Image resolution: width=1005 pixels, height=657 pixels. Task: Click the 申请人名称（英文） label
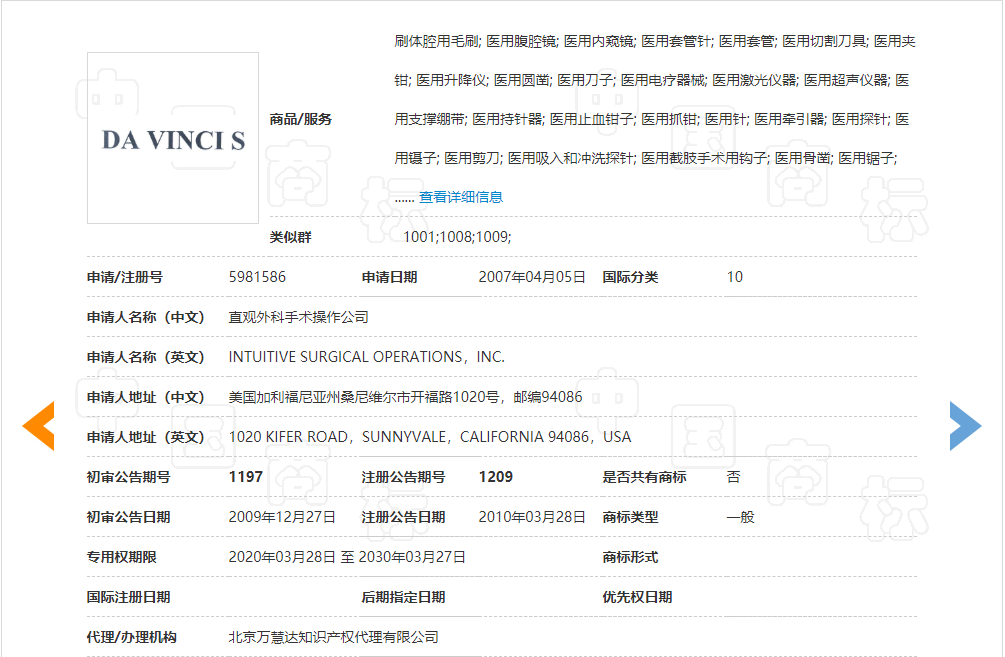[145, 357]
